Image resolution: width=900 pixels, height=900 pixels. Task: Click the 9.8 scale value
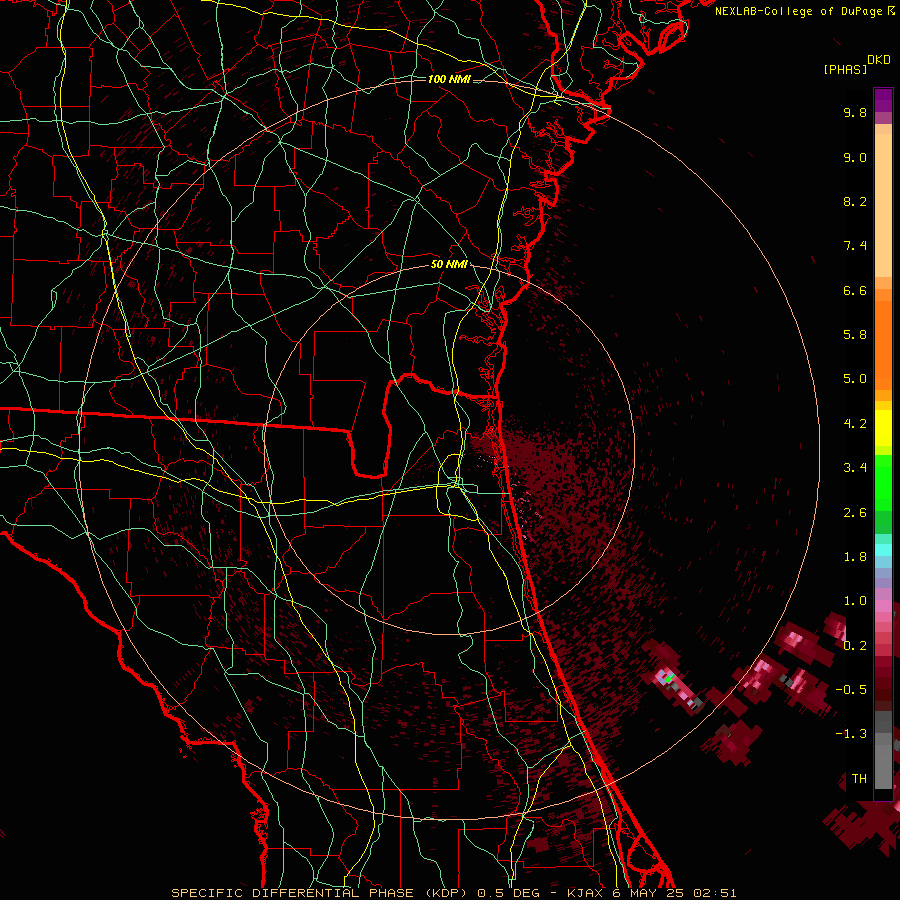pyautogui.click(x=855, y=112)
